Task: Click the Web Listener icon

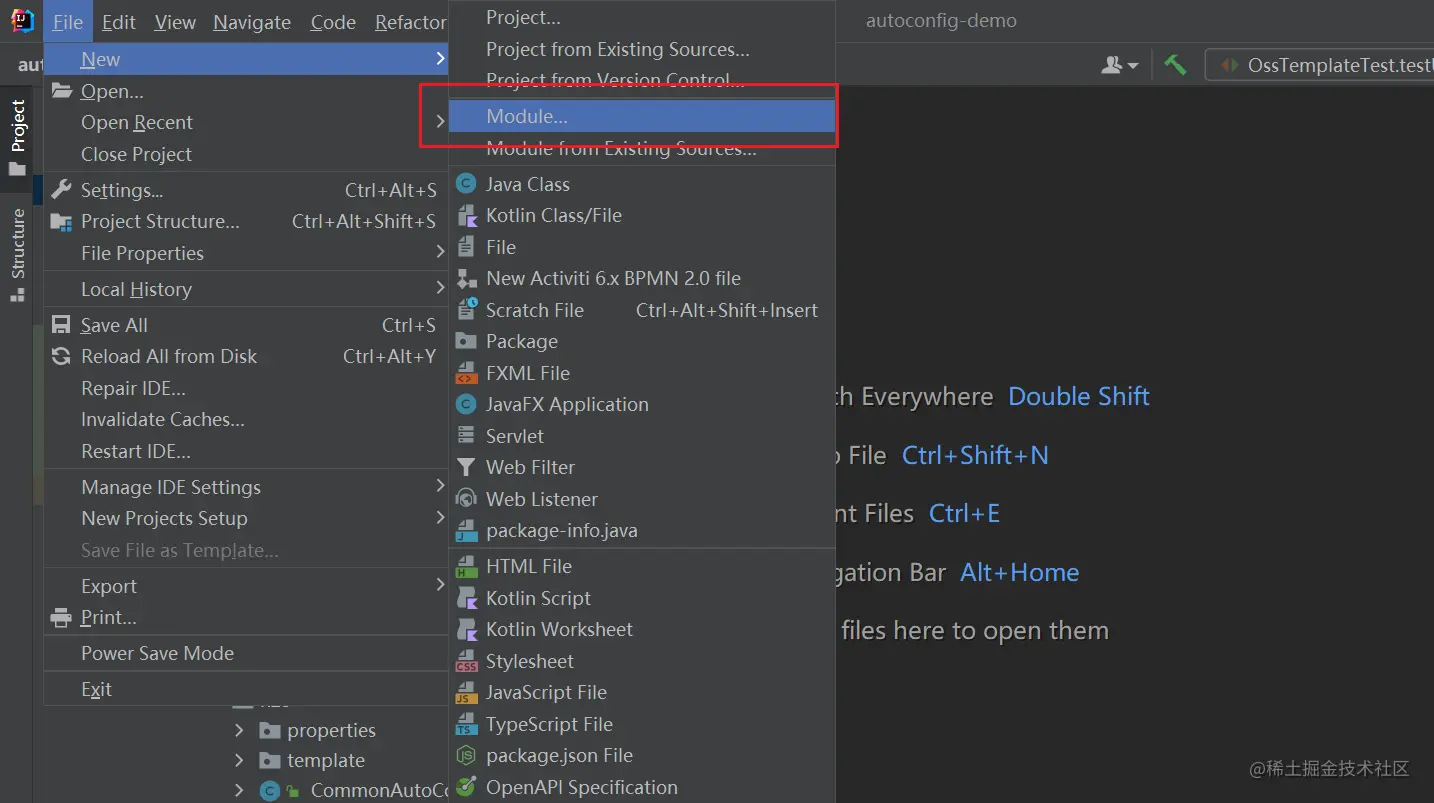Action: pos(466,499)
